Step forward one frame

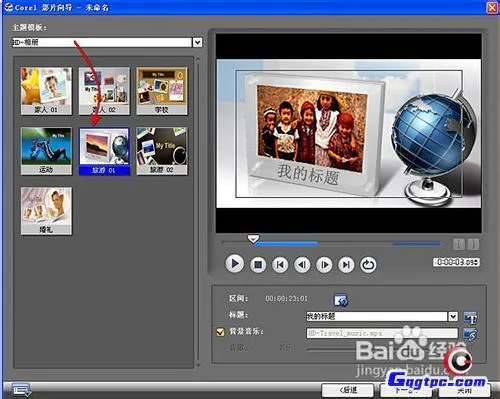[324, 265]
